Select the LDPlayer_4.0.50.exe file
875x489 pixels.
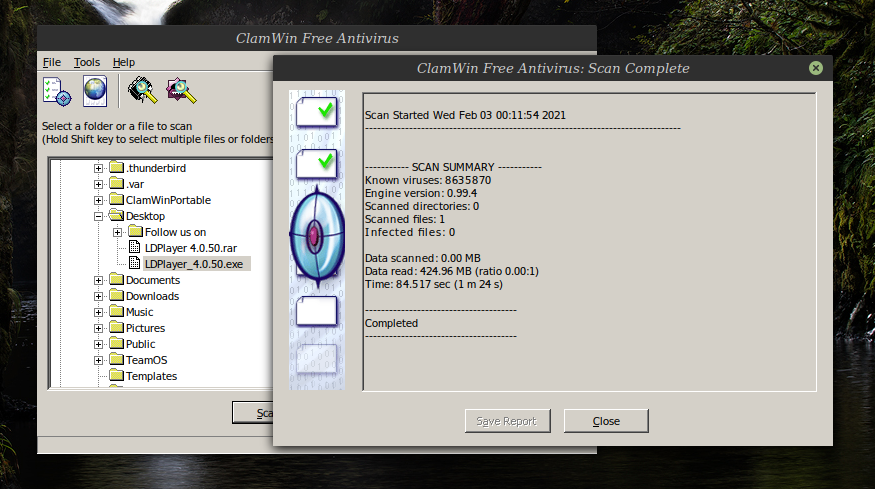pos(197,264)
